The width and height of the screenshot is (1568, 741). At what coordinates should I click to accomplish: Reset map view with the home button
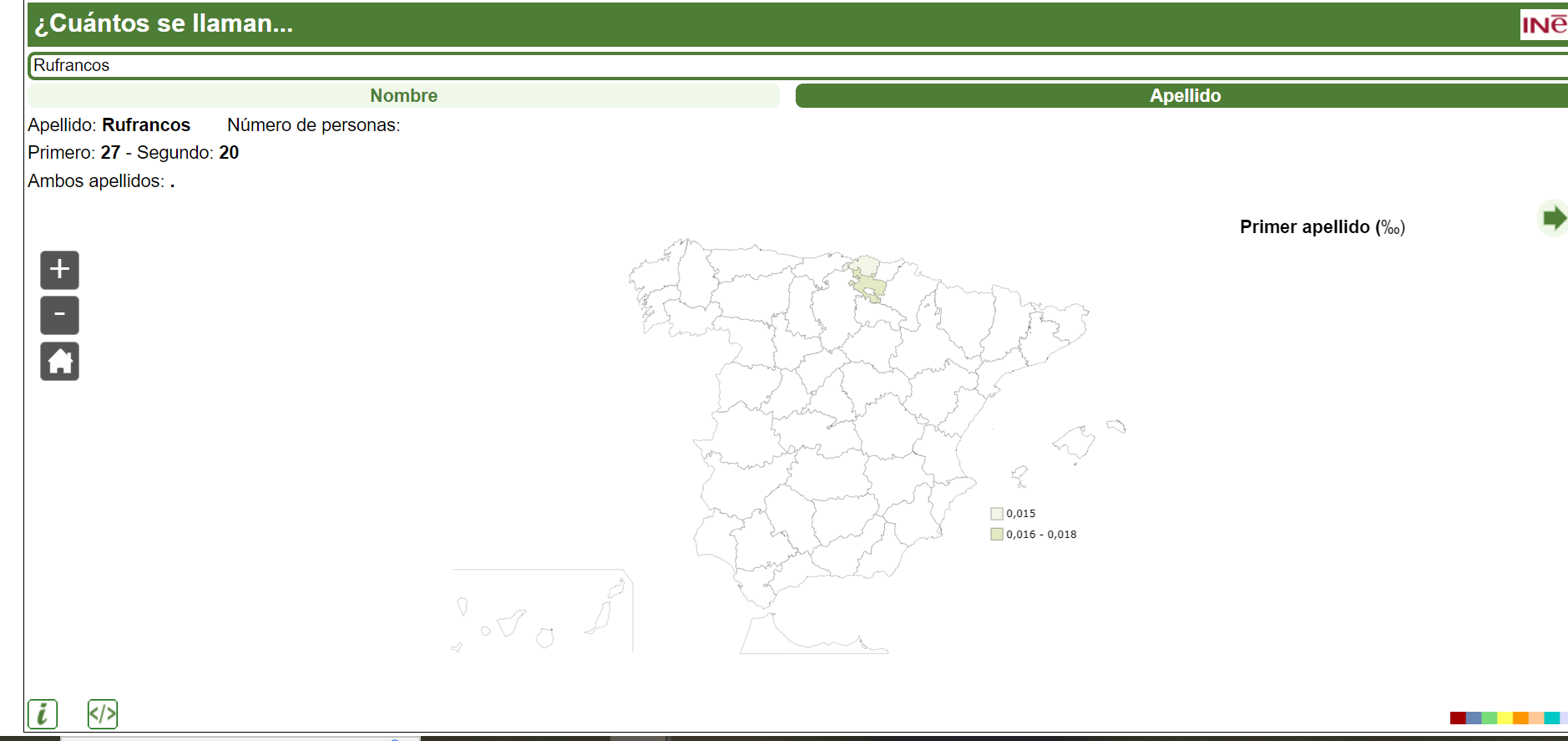point(59,361)
